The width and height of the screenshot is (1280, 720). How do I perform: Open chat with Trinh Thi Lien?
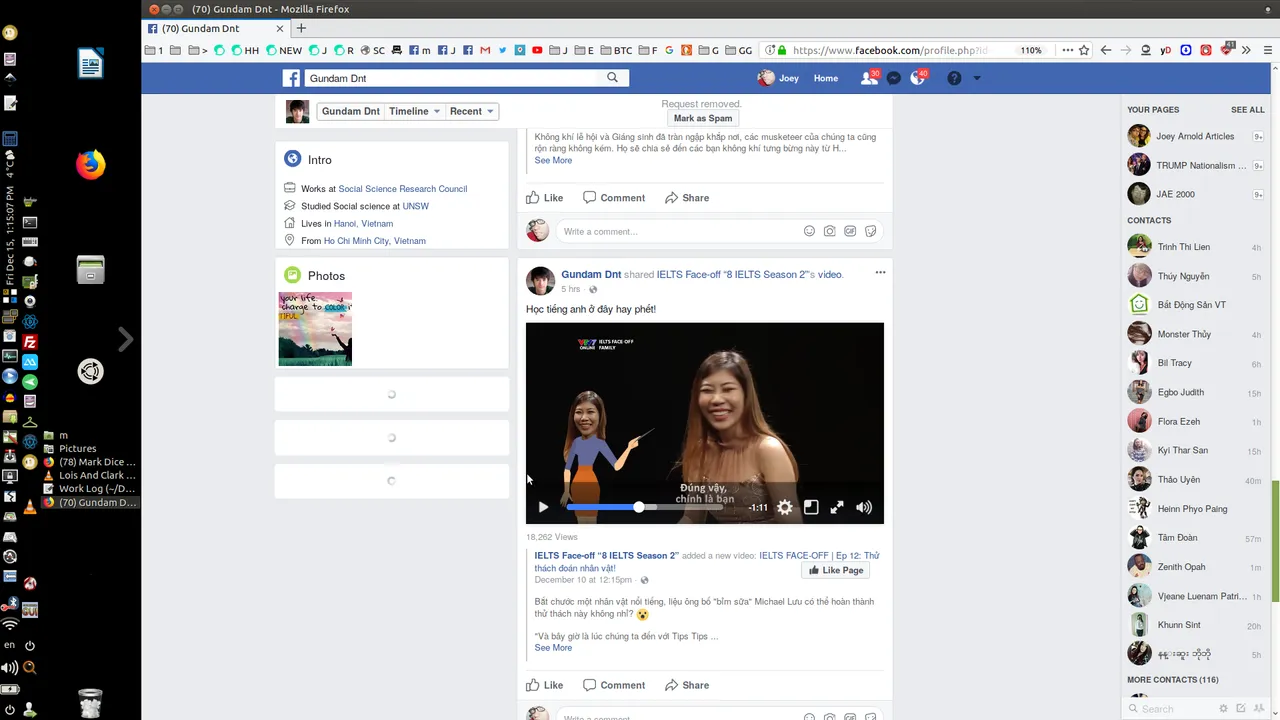click(1195, 247)
